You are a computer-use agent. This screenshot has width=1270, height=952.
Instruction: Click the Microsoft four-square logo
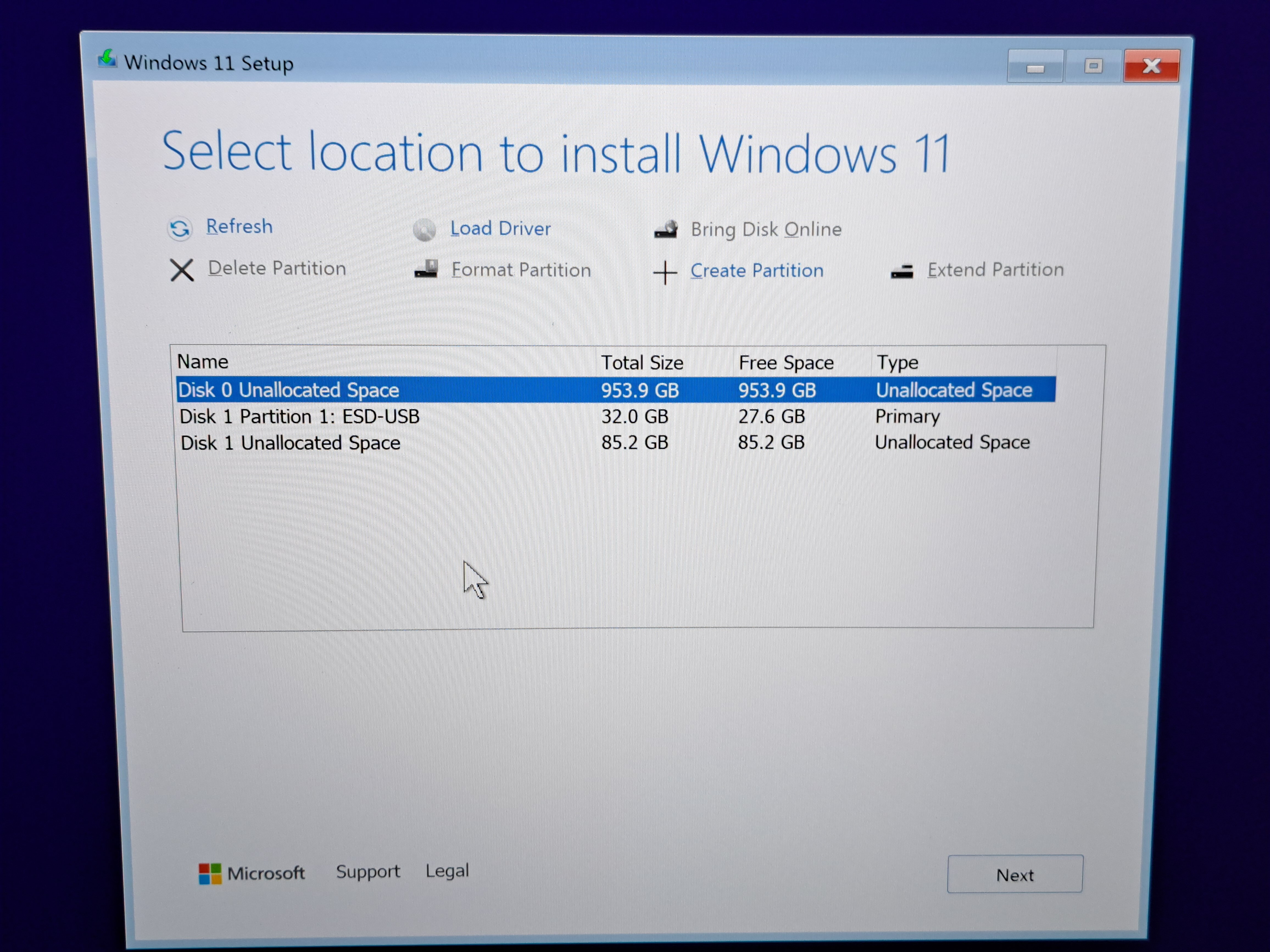click(210, 874)
